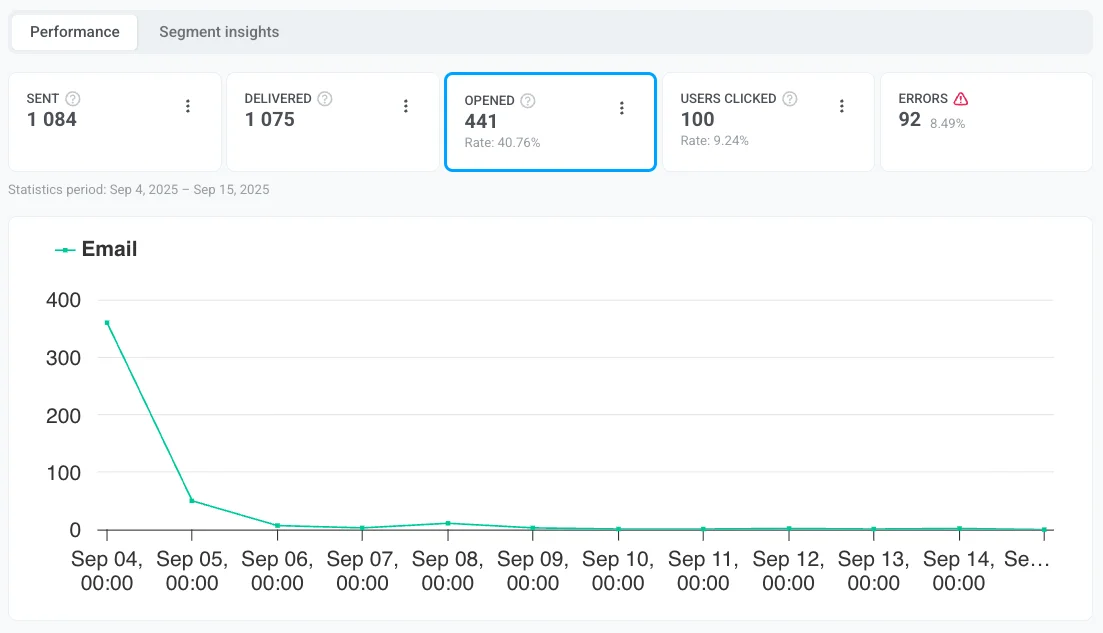This screenshot has height=633, width=1103.
Task: Select the Performance tab
Action: pos(73,31)
